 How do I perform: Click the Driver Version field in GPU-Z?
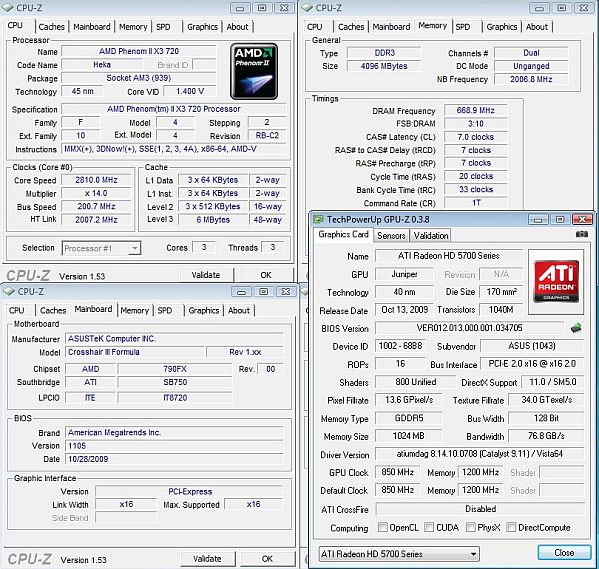(479, 454)
